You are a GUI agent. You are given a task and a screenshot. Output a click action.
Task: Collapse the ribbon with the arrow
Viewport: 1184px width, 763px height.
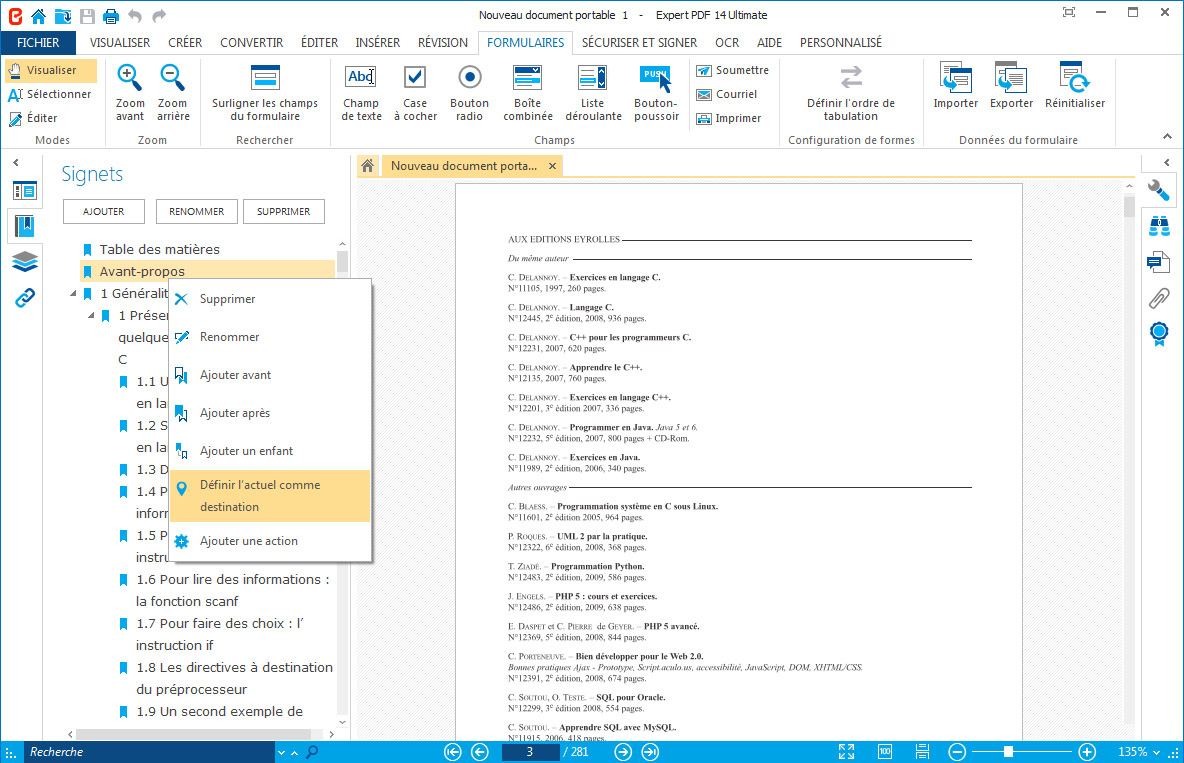point(1166,137)
